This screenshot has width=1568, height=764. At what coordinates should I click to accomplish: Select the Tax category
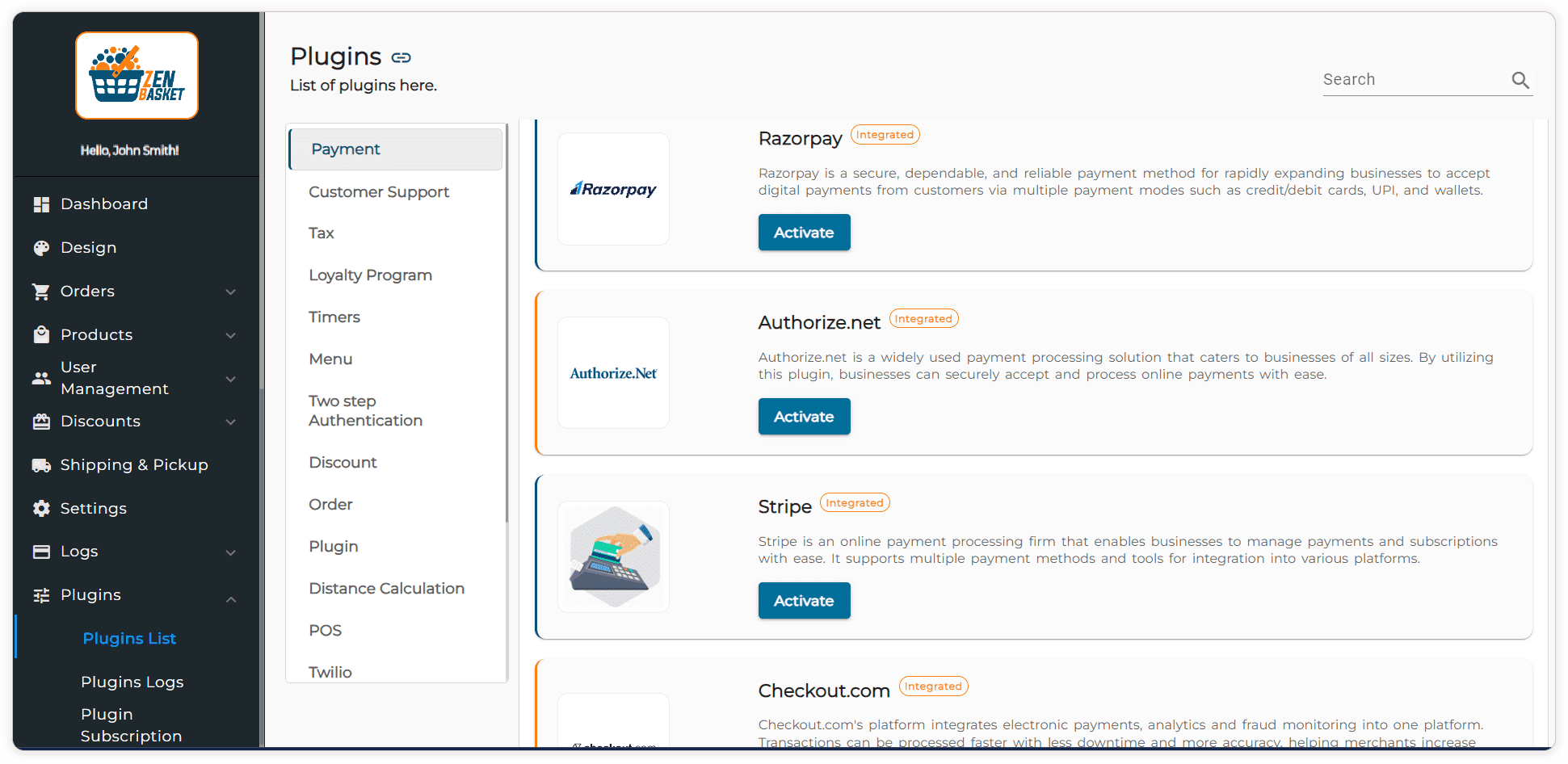pos(322,233)
